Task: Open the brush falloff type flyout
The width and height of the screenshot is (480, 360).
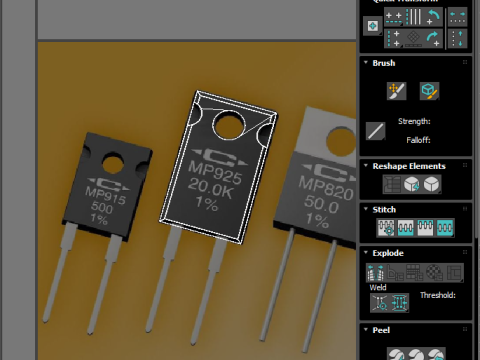Action: (376, 131)
